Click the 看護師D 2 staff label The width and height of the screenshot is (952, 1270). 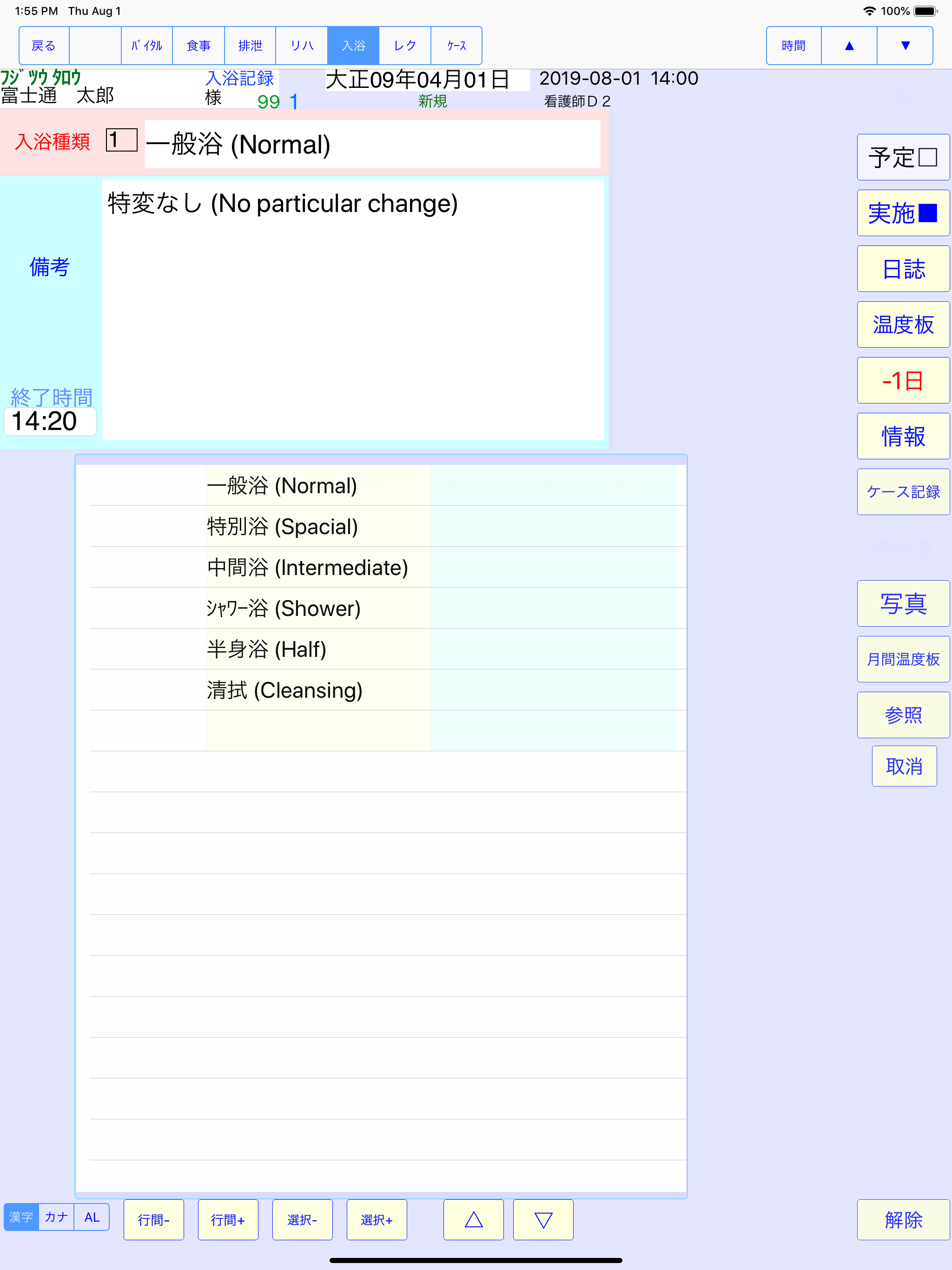pyautogui.click(x=577, y=102)
